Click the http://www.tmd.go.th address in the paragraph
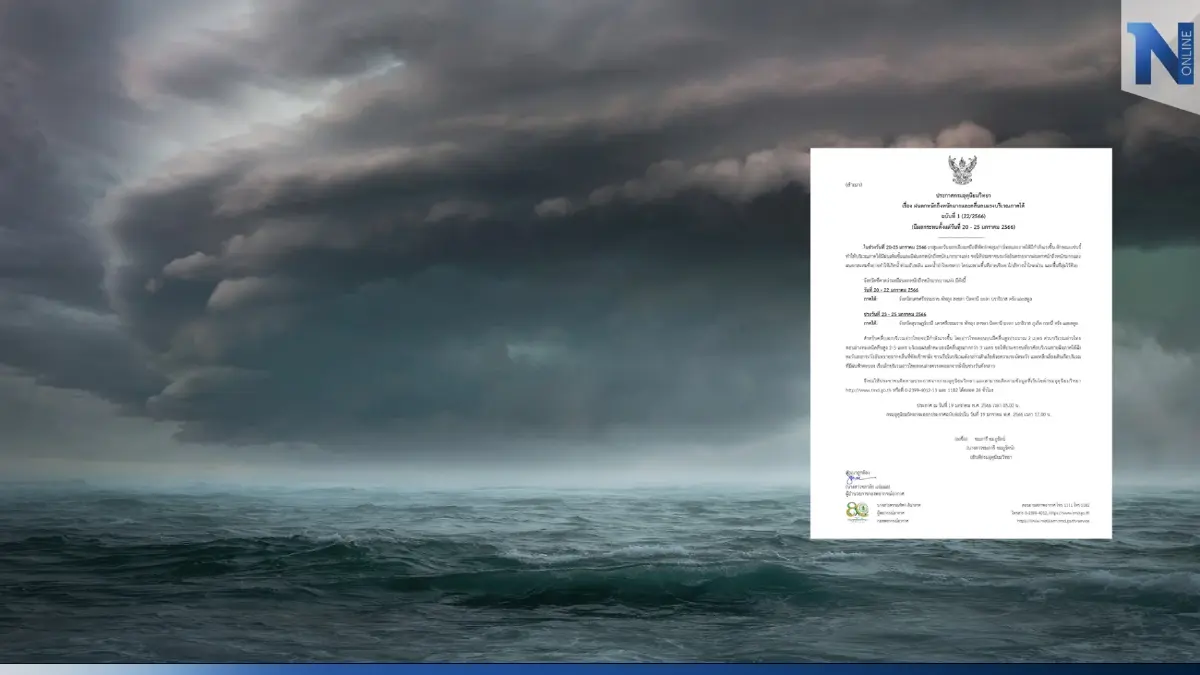1200x675 pixels. (x=868, y=390)
